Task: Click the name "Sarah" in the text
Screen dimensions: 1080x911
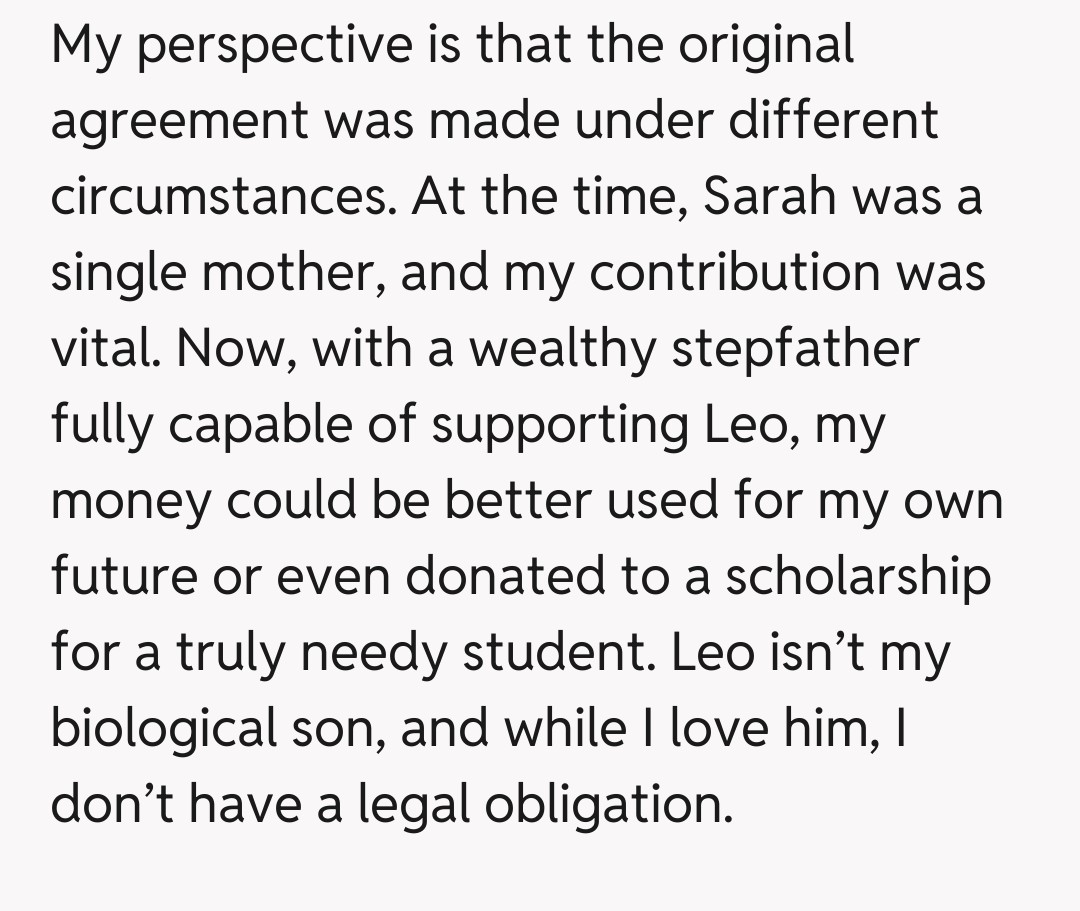Action: 769,197
